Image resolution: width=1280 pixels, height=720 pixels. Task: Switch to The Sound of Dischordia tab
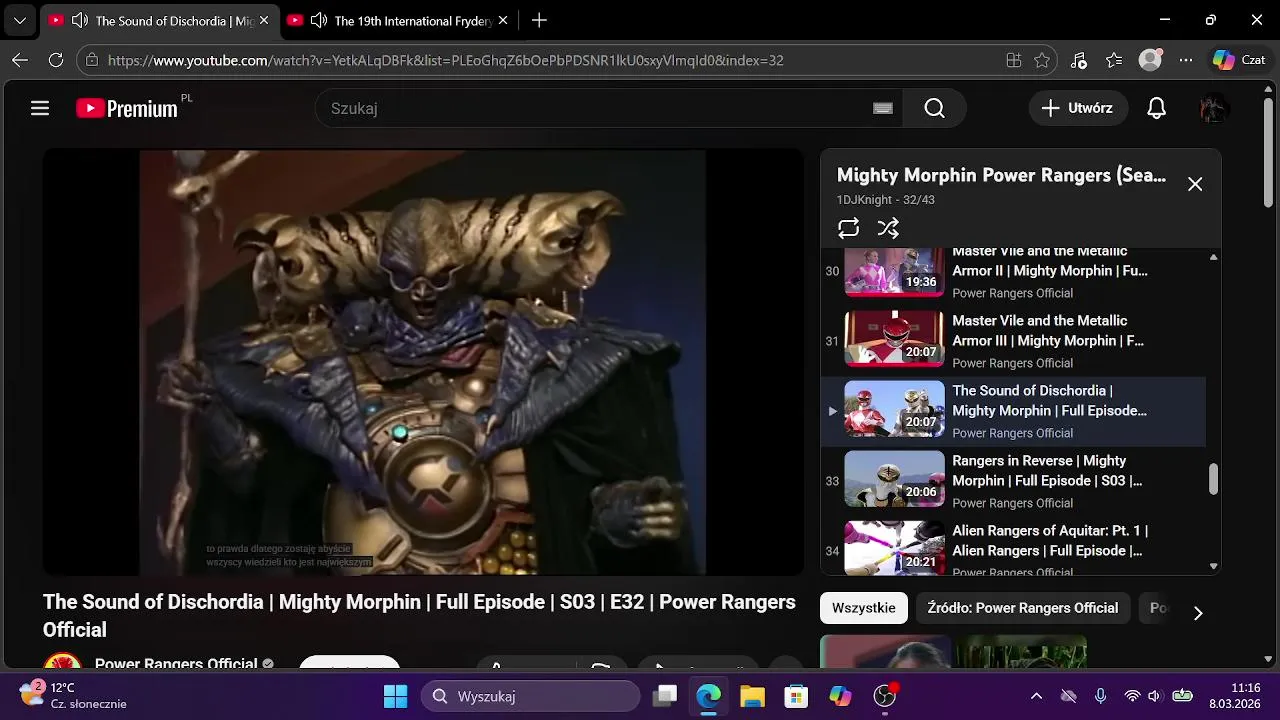pos(160,20)
